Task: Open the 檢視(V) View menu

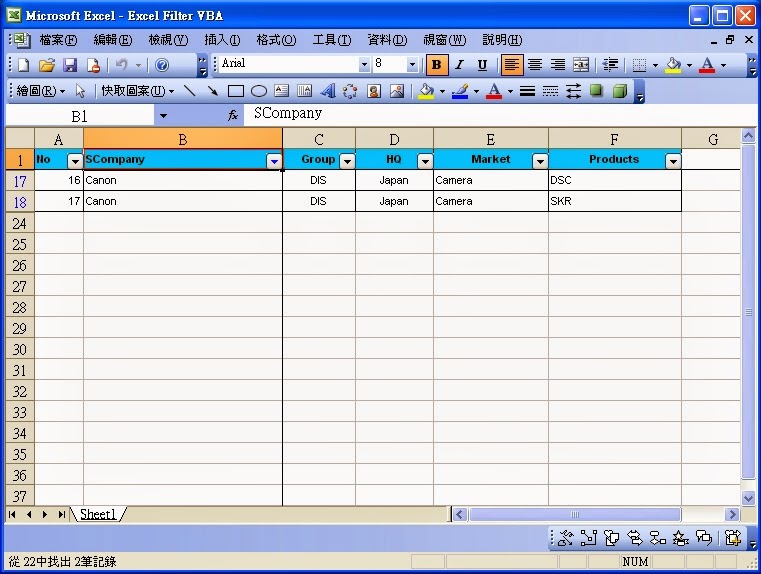Action: (168, 40)
